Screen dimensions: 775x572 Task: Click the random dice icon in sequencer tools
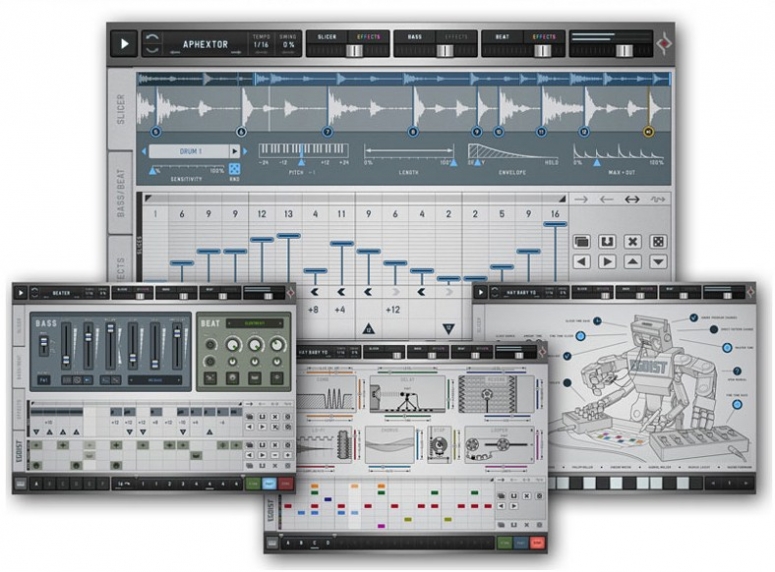coord(658,241)
